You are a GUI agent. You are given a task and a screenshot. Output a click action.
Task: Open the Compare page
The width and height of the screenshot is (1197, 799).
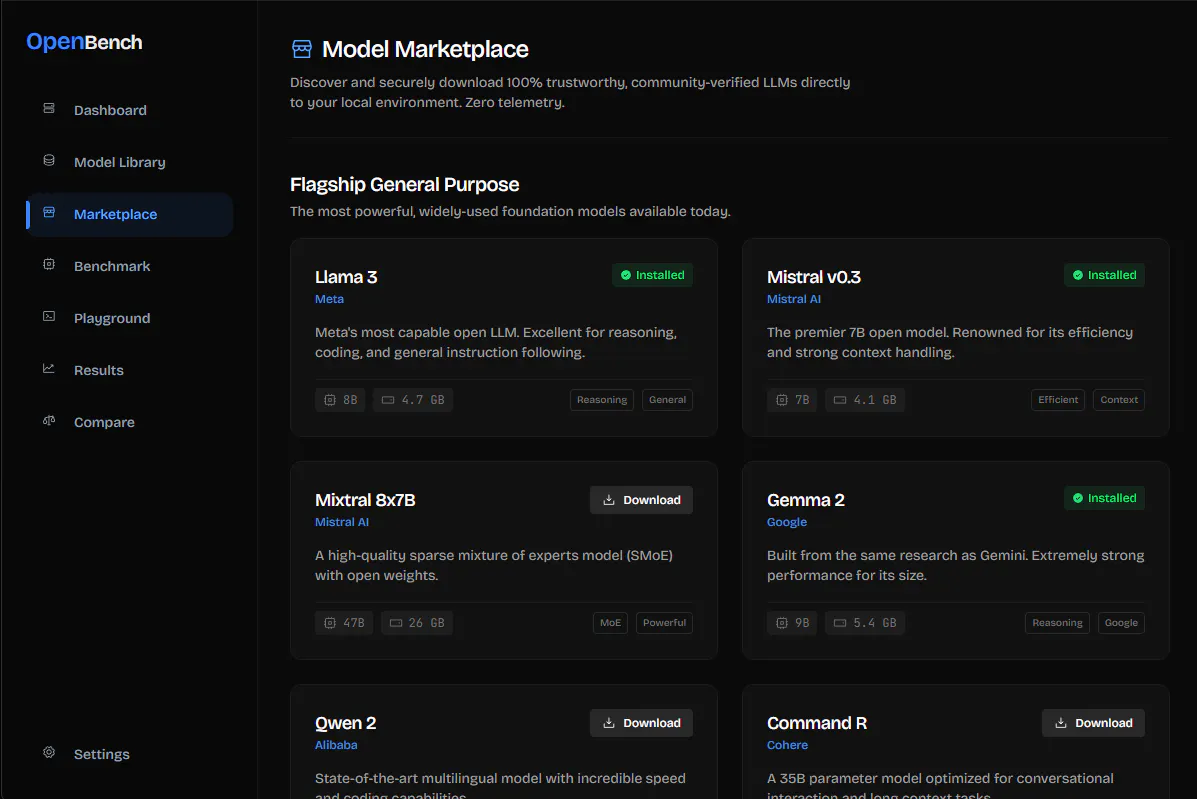130,422
